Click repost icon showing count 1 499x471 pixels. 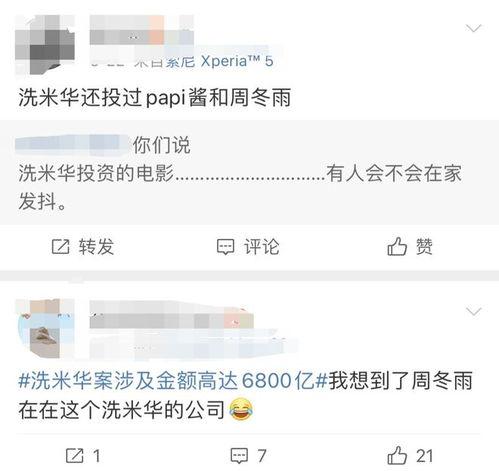74,456
